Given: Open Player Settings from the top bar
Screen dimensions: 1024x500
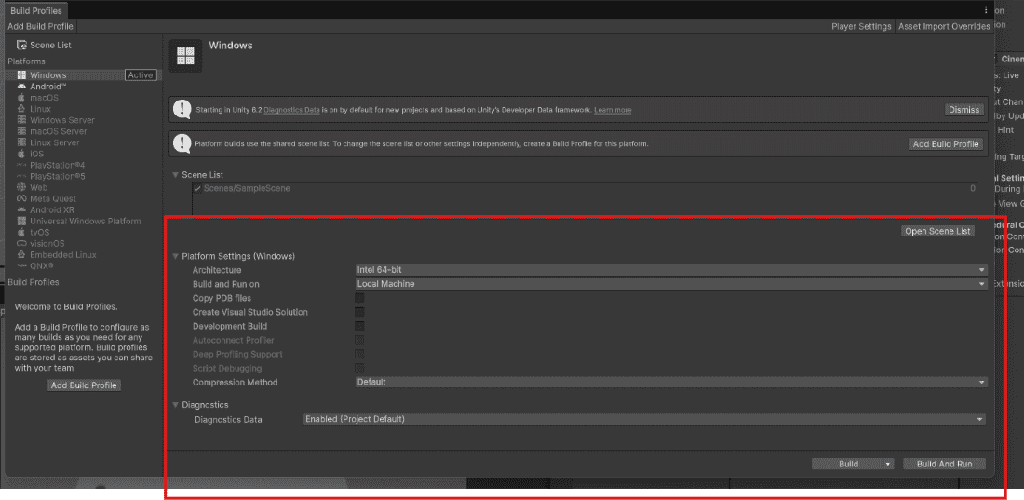Looking at the screenshot, I should [861, 27].
